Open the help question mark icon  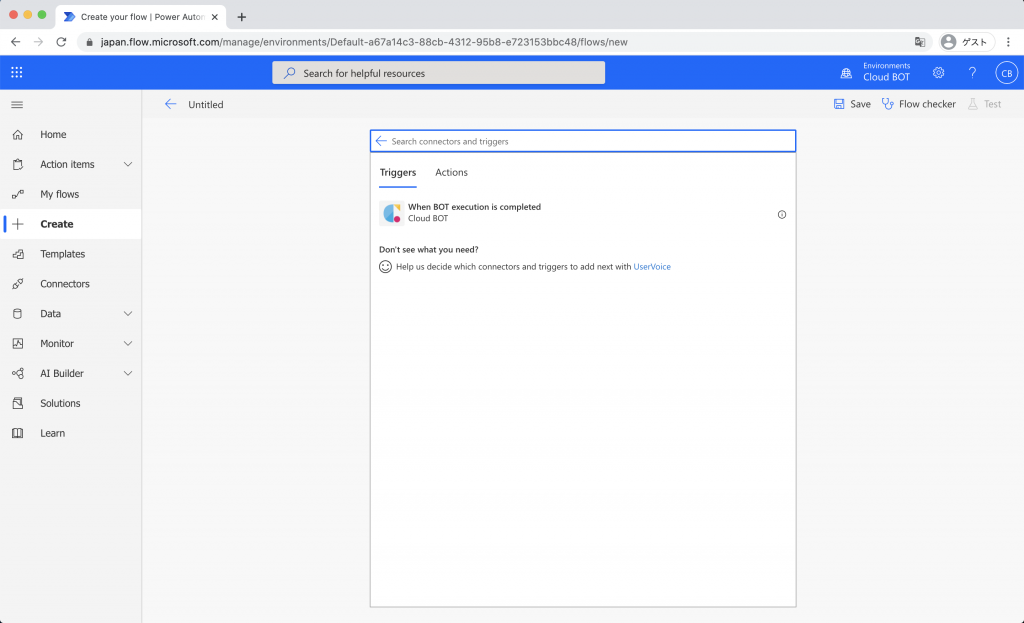972,72
